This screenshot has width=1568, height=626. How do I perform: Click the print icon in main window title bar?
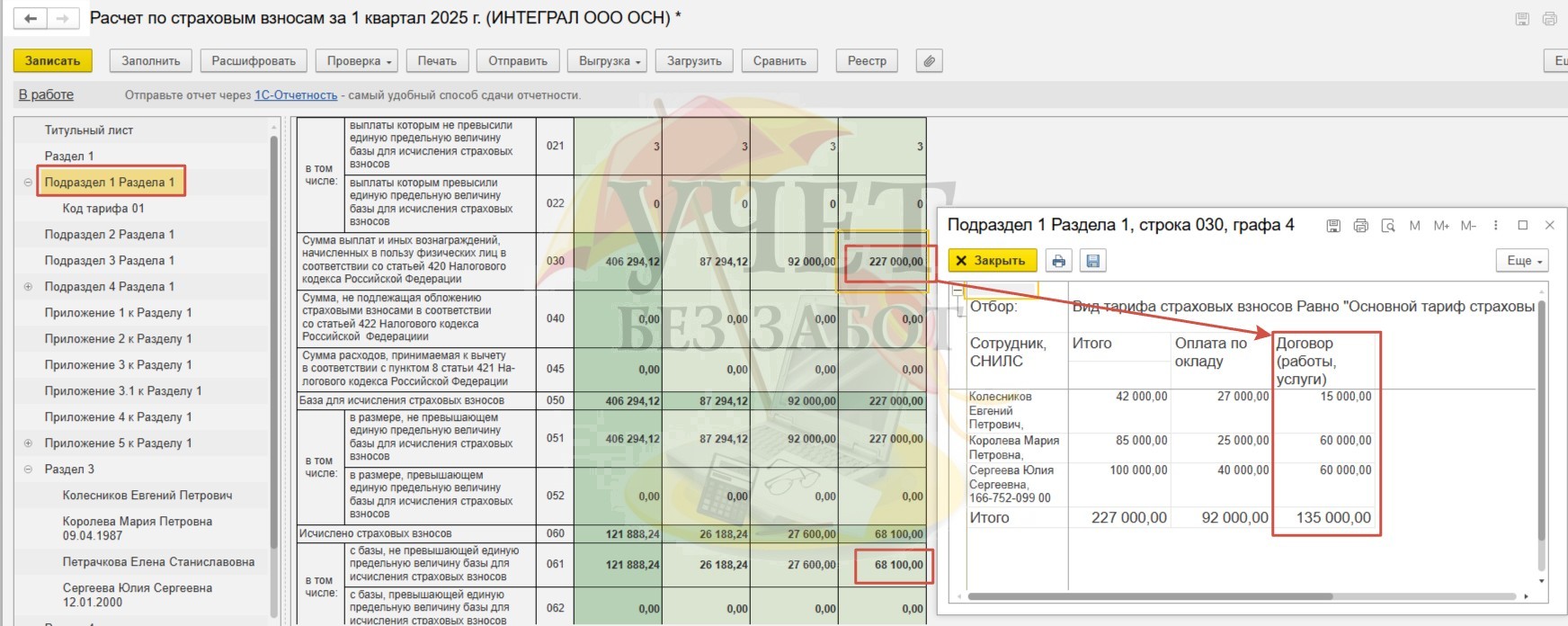pyautogui.click(x=1549, y=19)
